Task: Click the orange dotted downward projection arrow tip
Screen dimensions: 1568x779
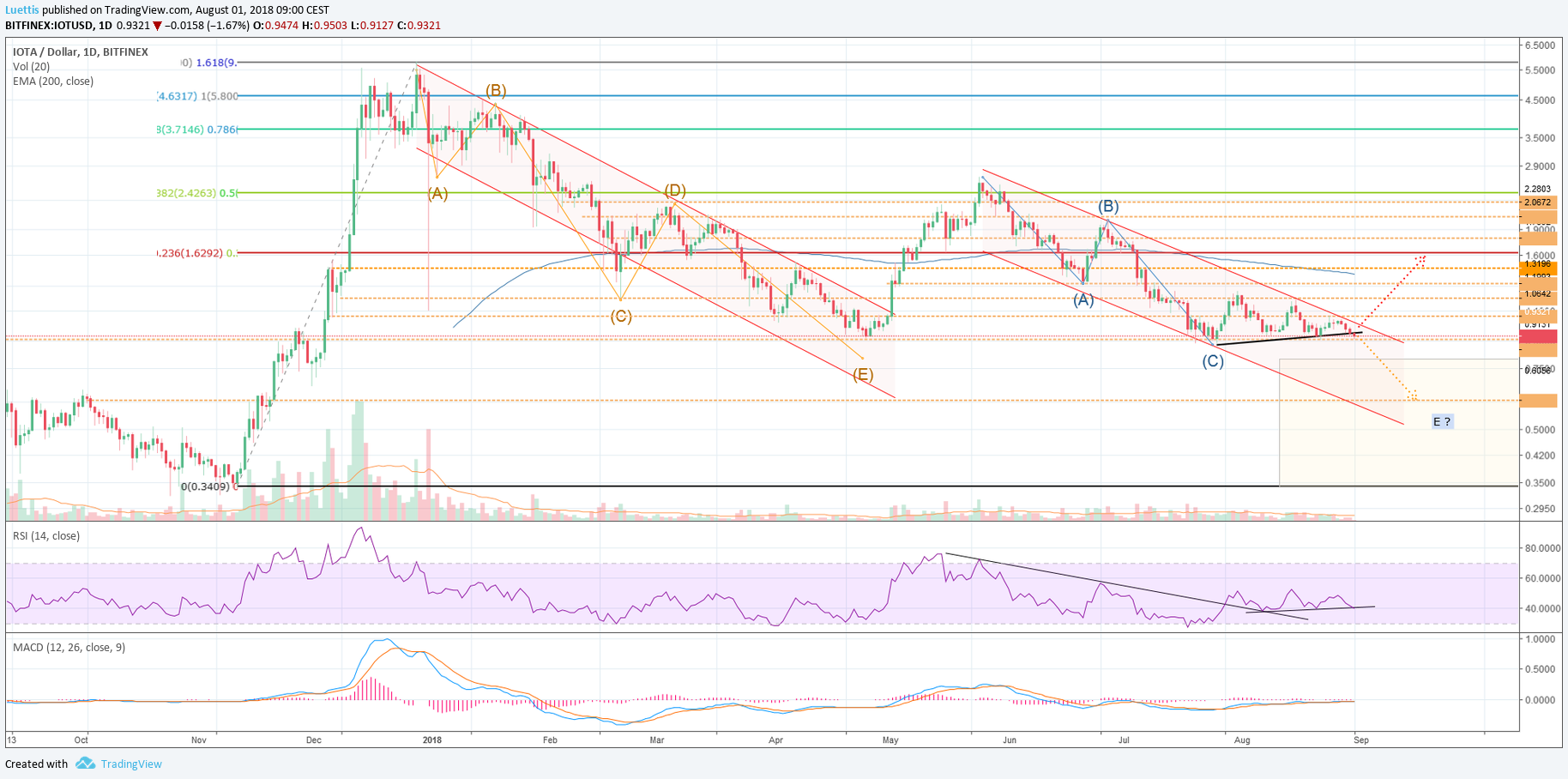Action: coord(1413,397)
